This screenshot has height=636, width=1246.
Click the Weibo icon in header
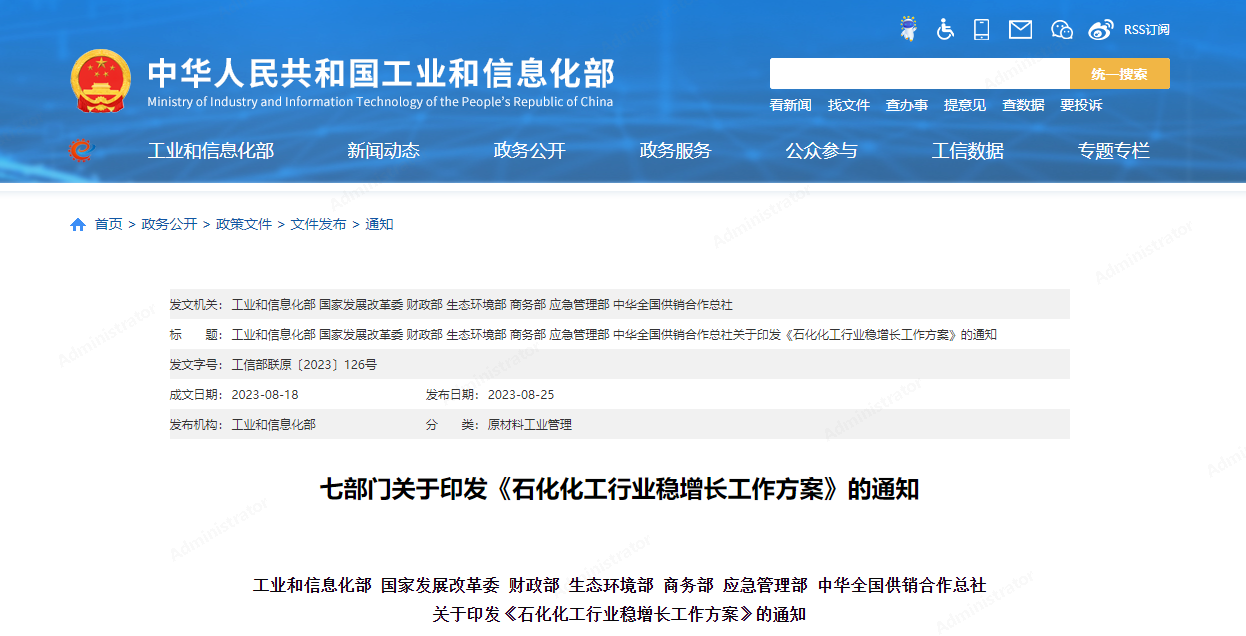click(1101, 30)
